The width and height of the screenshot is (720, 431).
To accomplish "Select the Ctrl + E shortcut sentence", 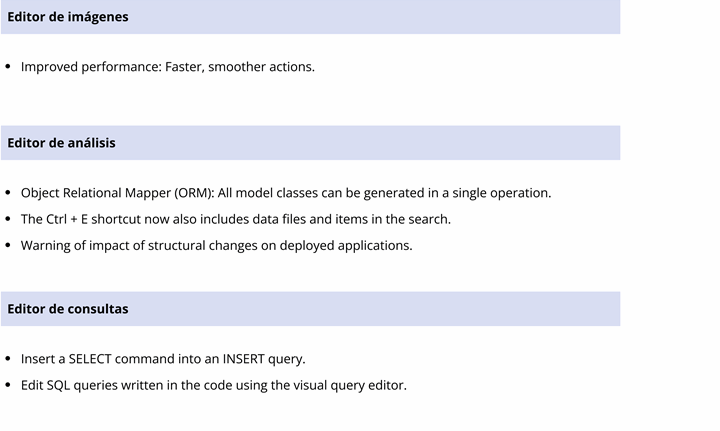I will pyautogui.click(x=236, y=219).
